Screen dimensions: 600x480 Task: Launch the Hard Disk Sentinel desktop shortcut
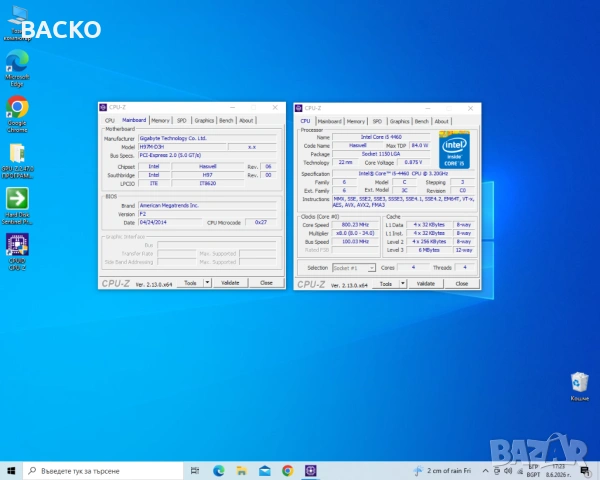pos(17,206)
